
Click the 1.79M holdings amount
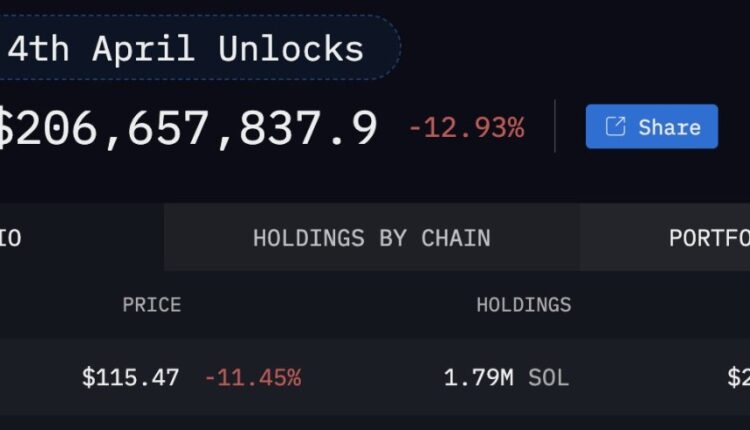tap(479, 378)
